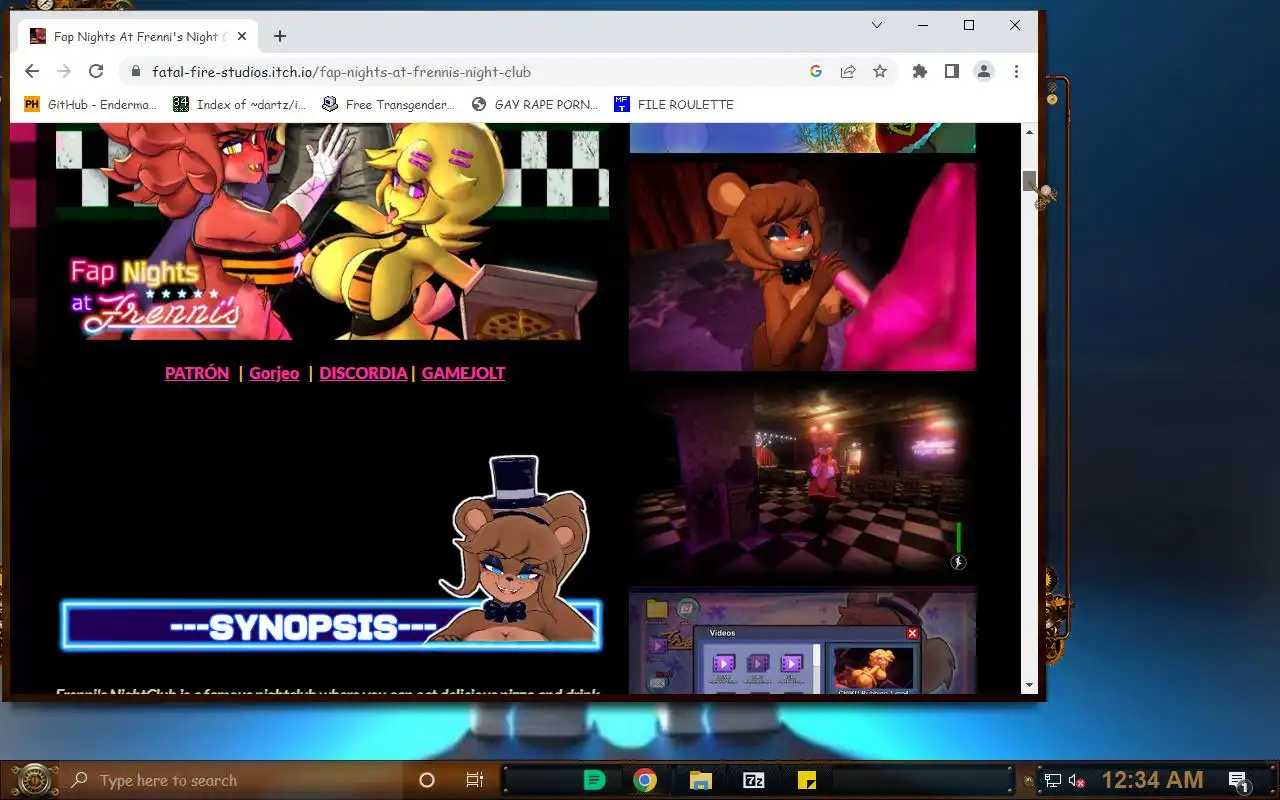The height and width of the screenshot is (800, 1280).
Task: Open the 12:34 AM clock
Action: 1152,780
